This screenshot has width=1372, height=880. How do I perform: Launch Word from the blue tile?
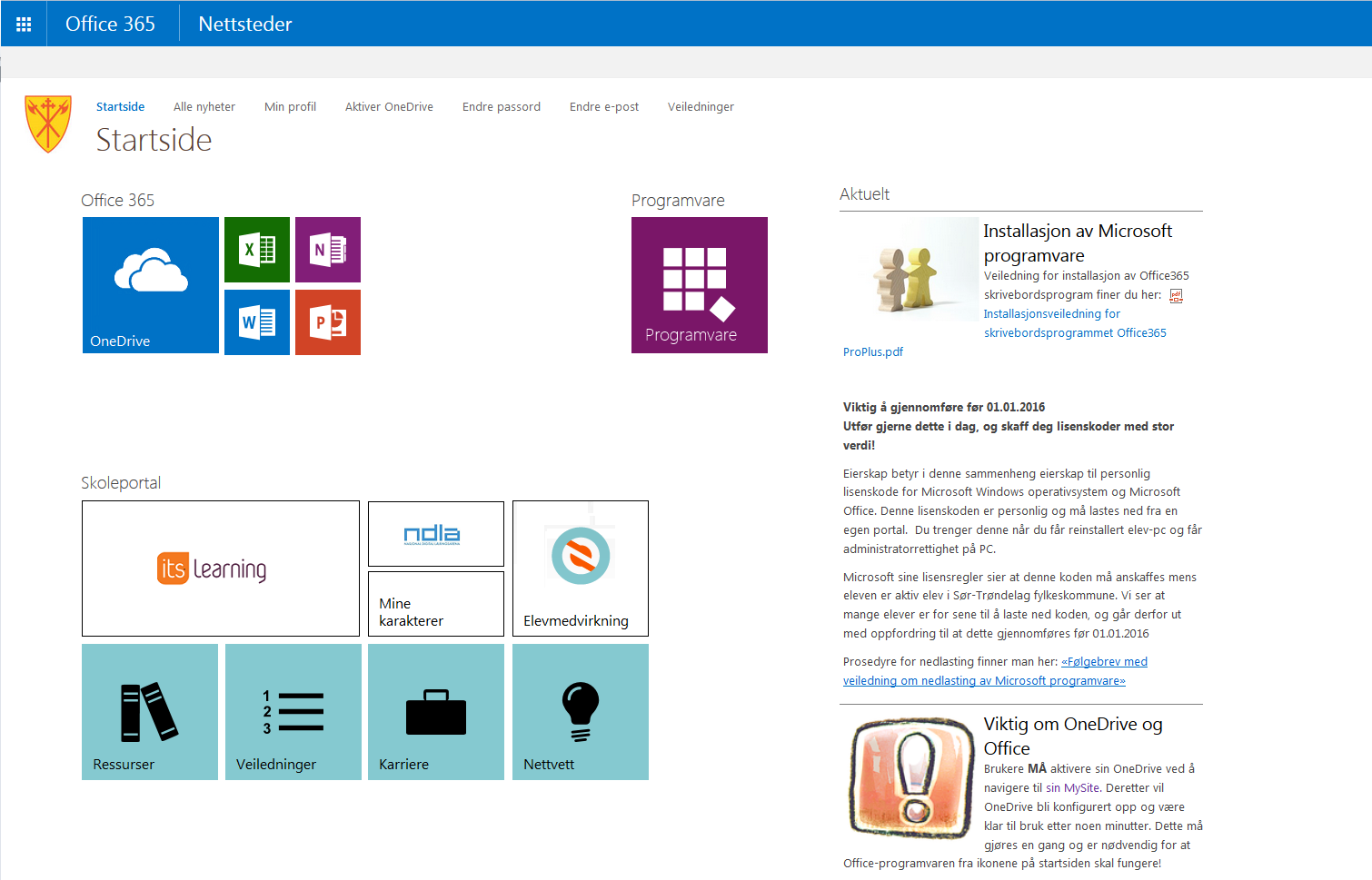(x=257, y=322)
